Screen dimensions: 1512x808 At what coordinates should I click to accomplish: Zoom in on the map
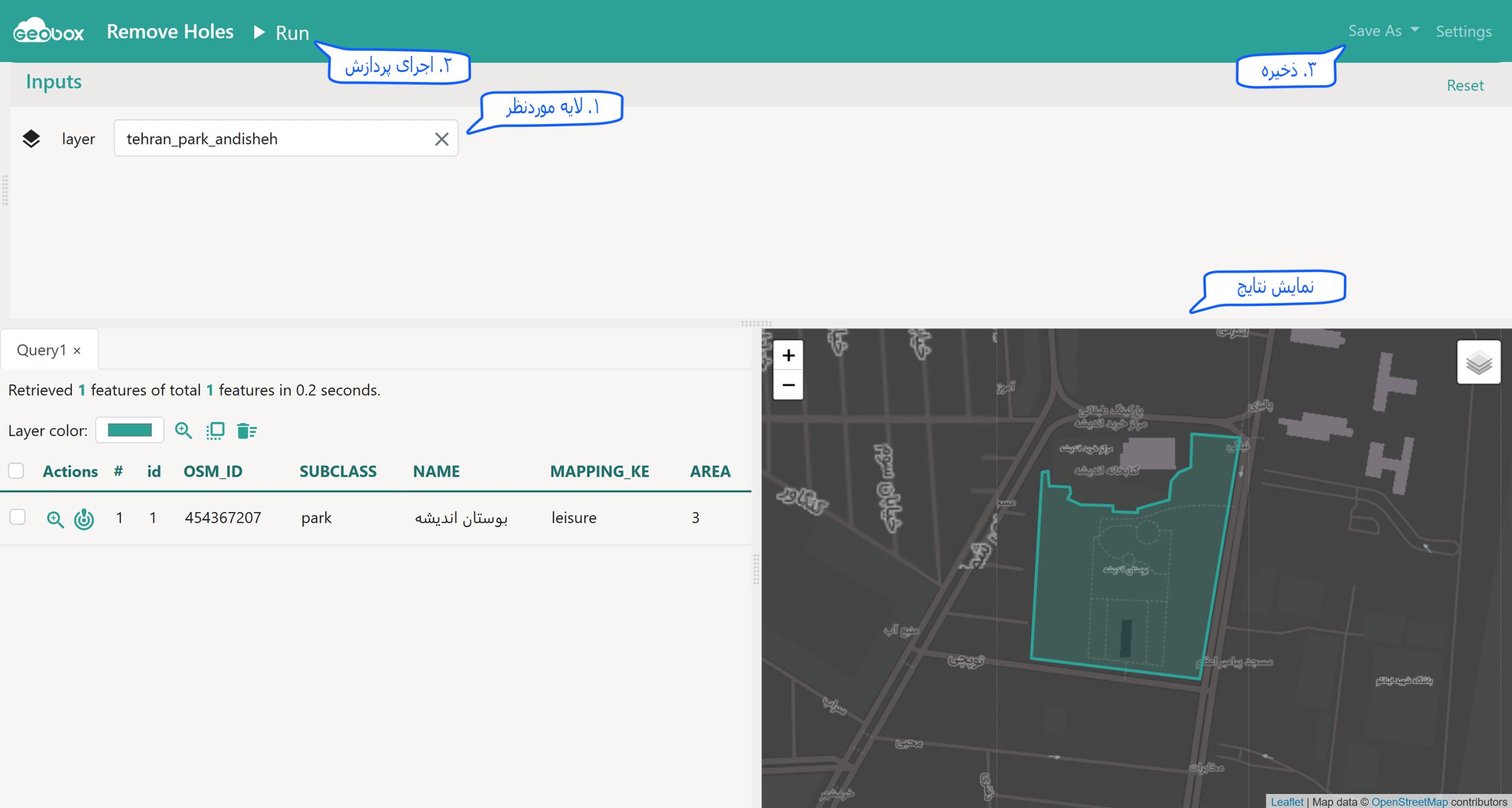click(x=788, y=355)
